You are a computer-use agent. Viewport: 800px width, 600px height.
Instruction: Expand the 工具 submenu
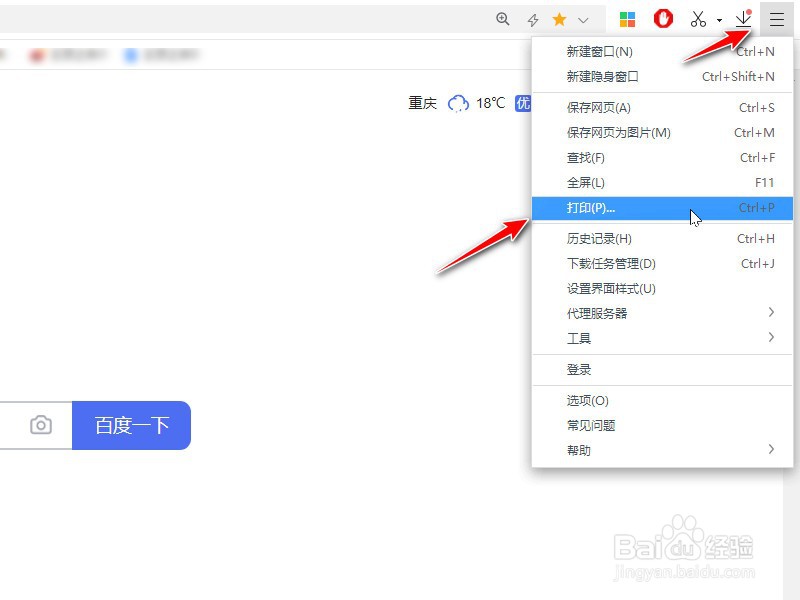pyautogui.click(x=589, y=337)
